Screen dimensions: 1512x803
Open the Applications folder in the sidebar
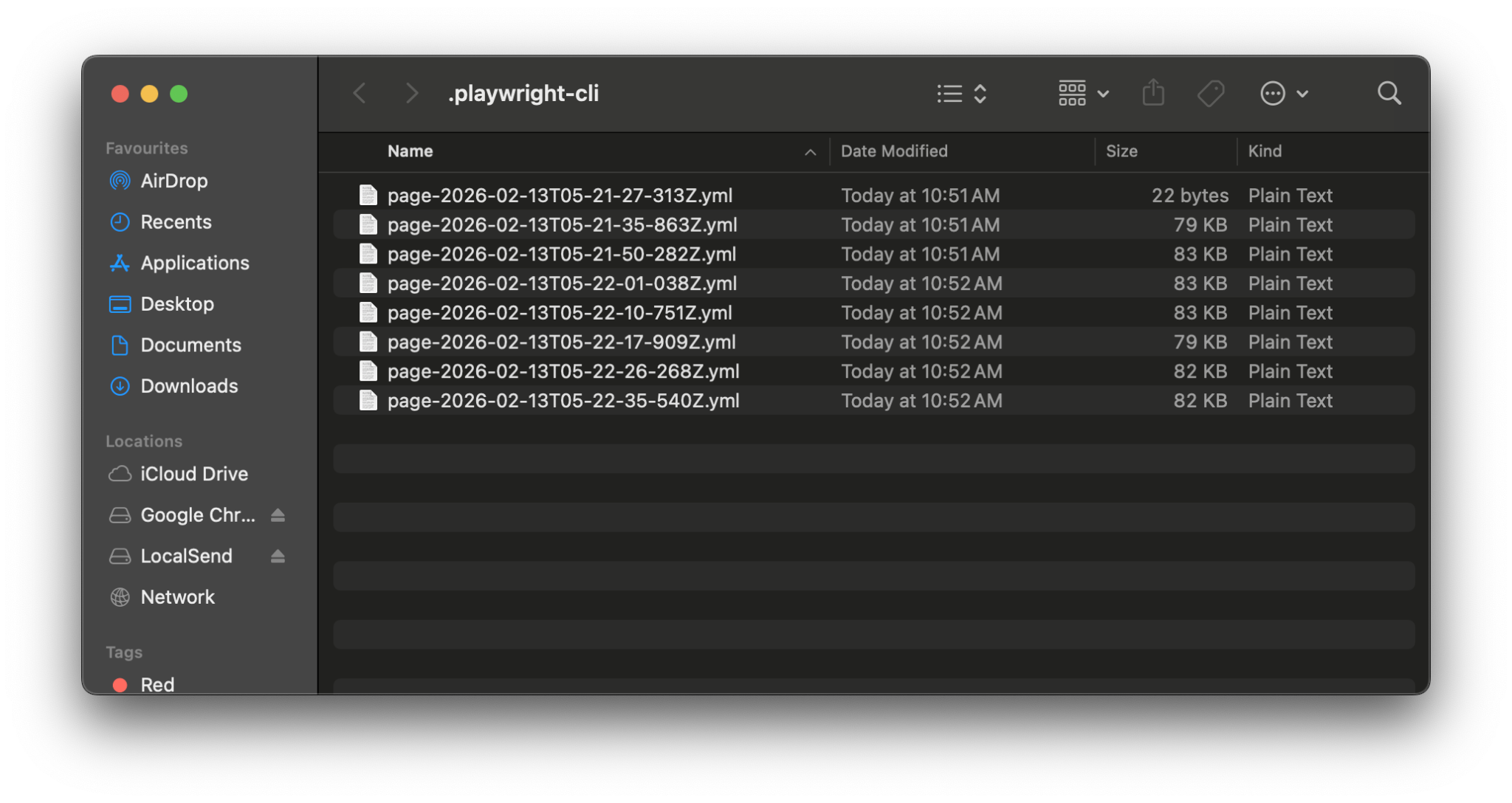point(194,263)
